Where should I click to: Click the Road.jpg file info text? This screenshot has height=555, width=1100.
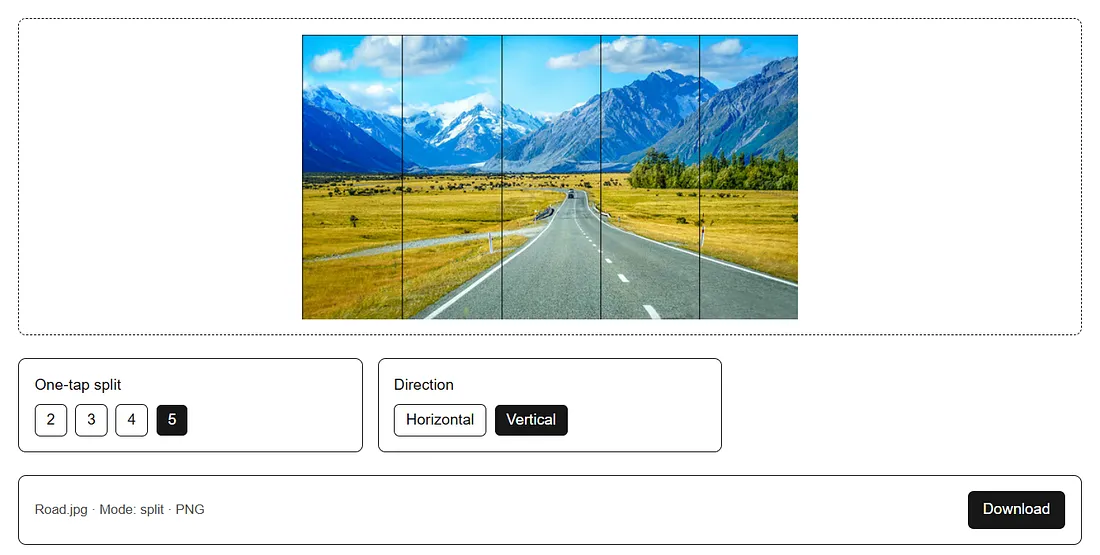point(120,509)
